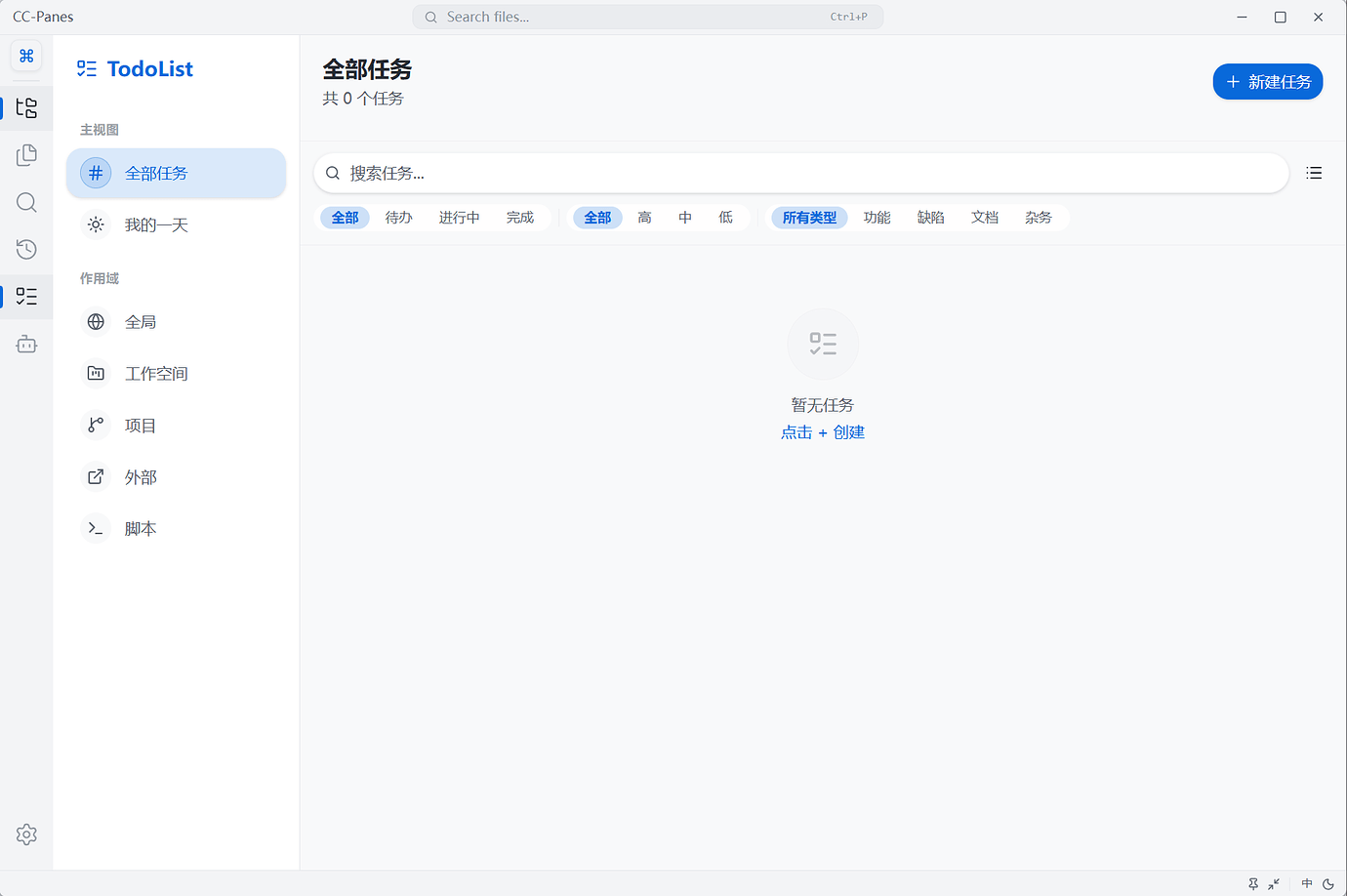1347x896 pixels.
Task: Select priority filter 高
Action: (644, 218)
